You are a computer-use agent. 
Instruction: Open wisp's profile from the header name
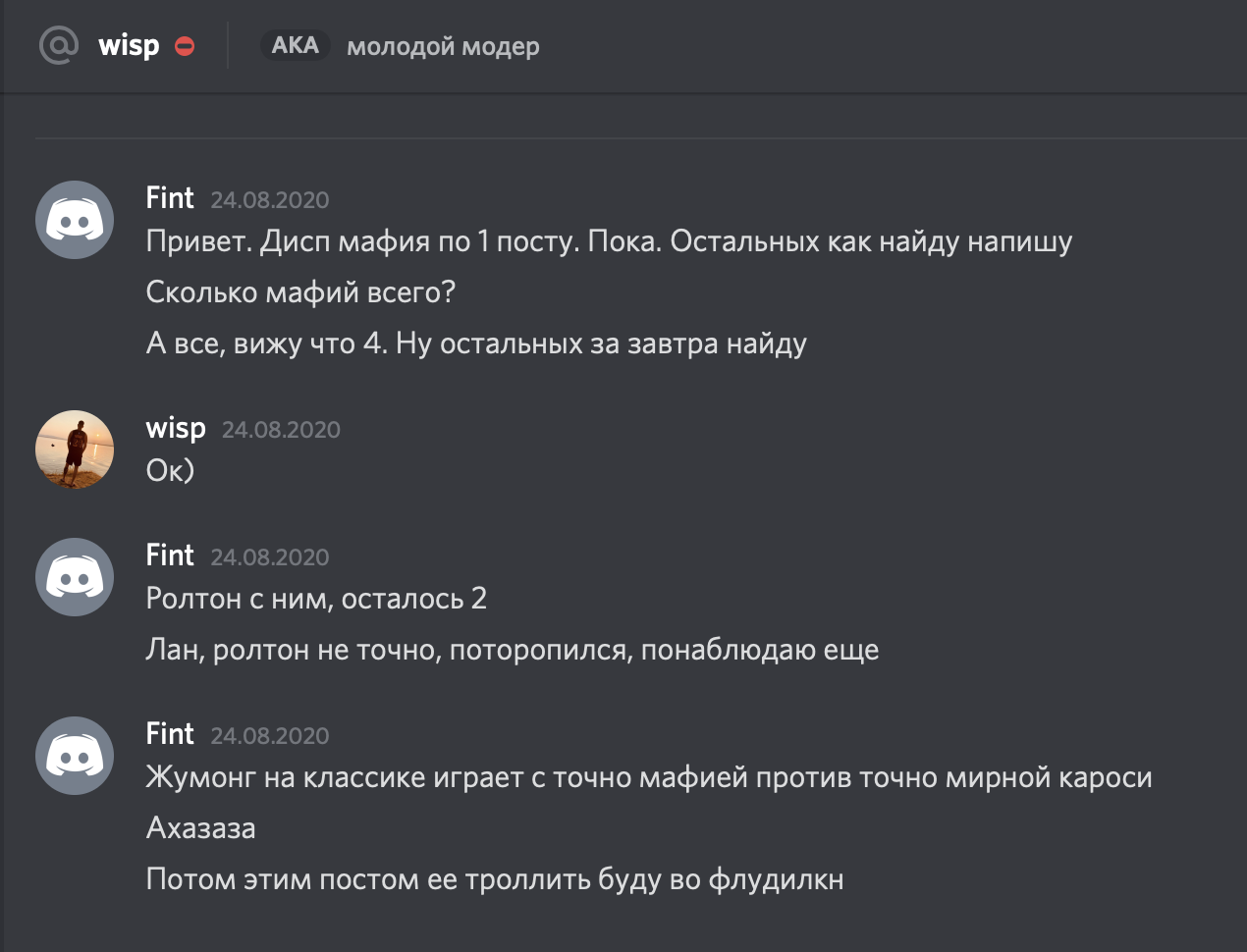pos(128,45)
